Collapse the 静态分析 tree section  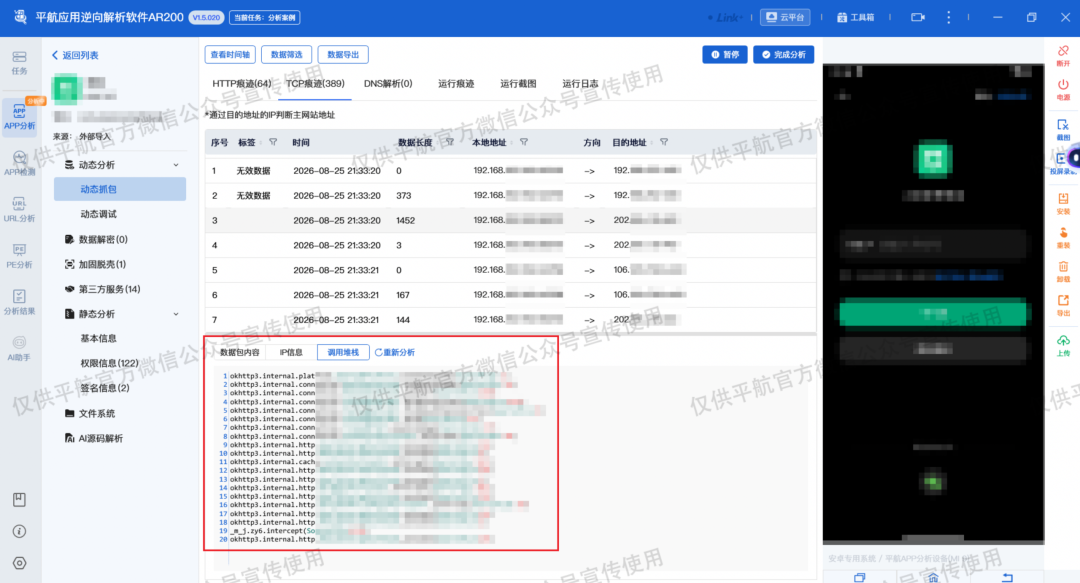tap(176, 314)
